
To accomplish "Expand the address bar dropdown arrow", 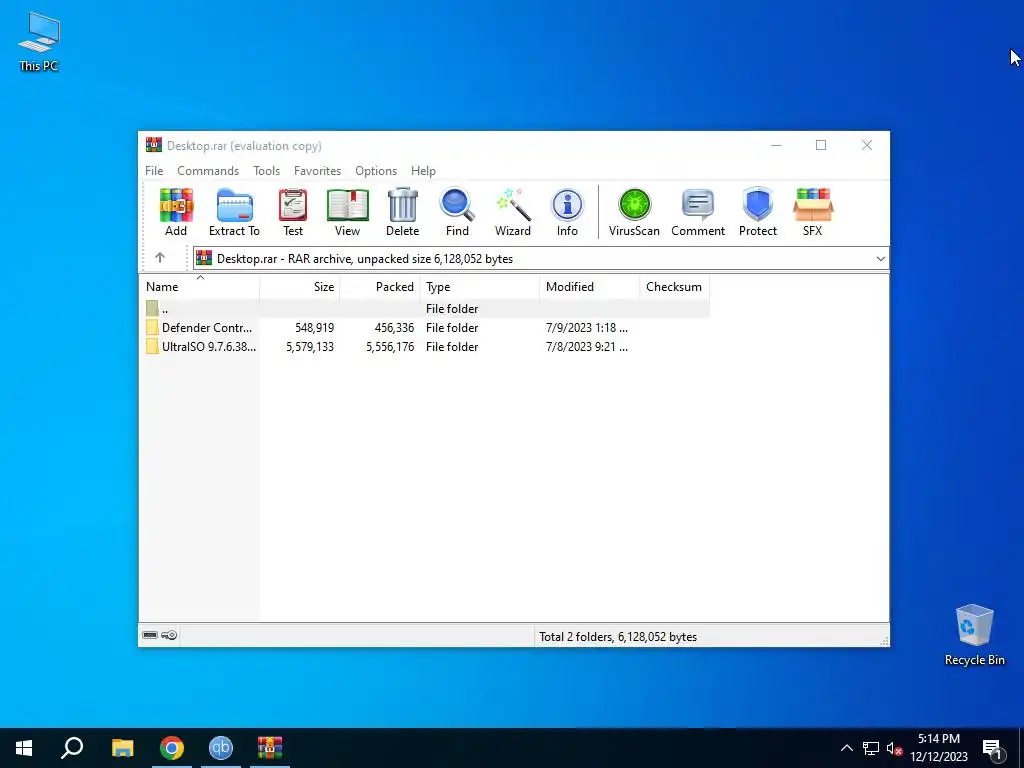I will pos(880,259).
